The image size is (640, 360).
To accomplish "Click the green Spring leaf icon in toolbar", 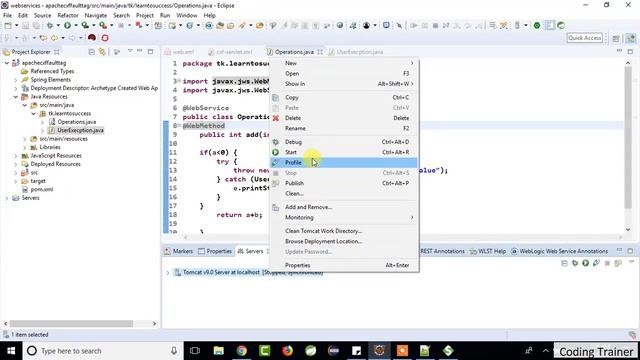I will pyautogui.click(x=561, y=25).
